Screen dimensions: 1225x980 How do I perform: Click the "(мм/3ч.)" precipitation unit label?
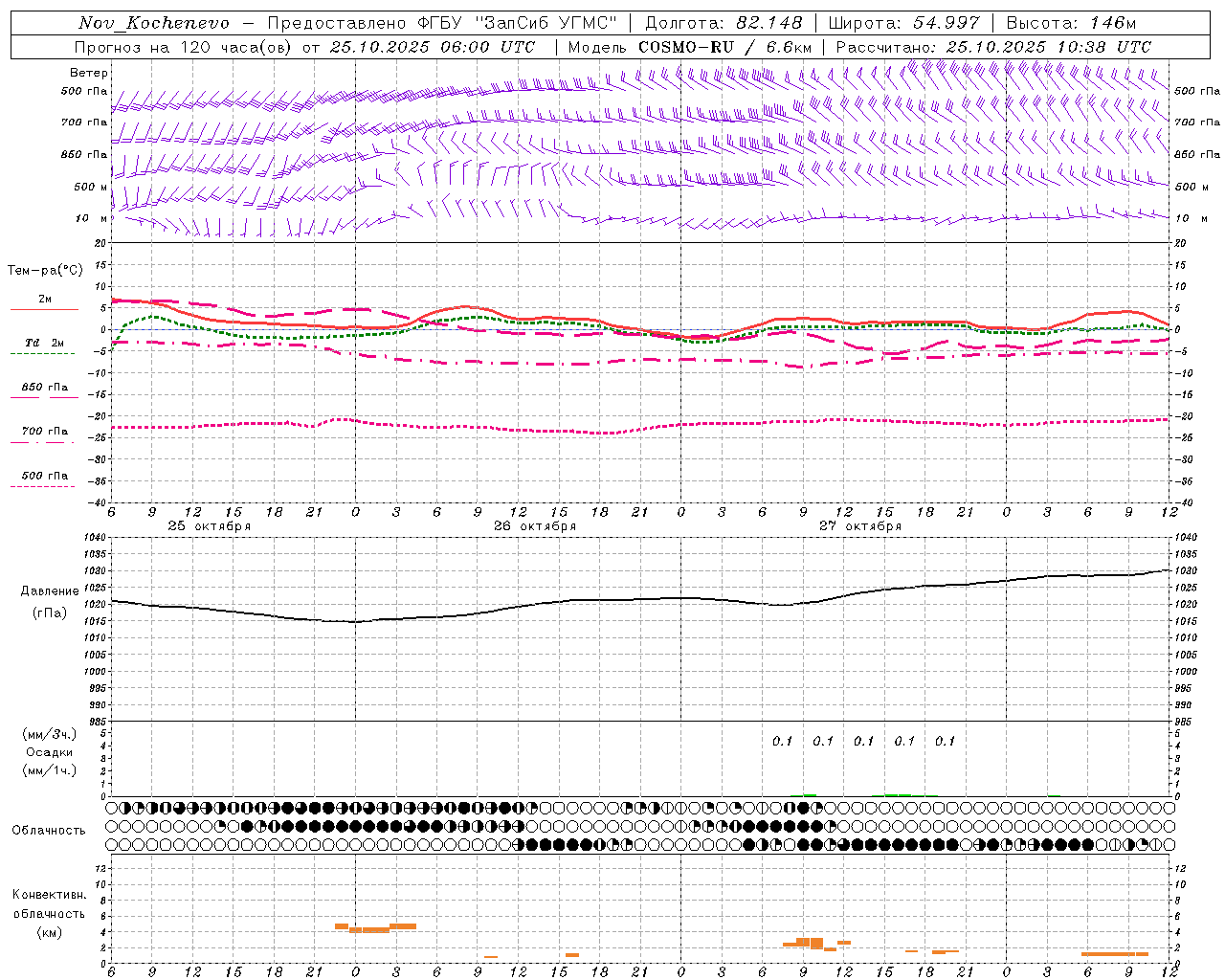click(x=50, y=734)
